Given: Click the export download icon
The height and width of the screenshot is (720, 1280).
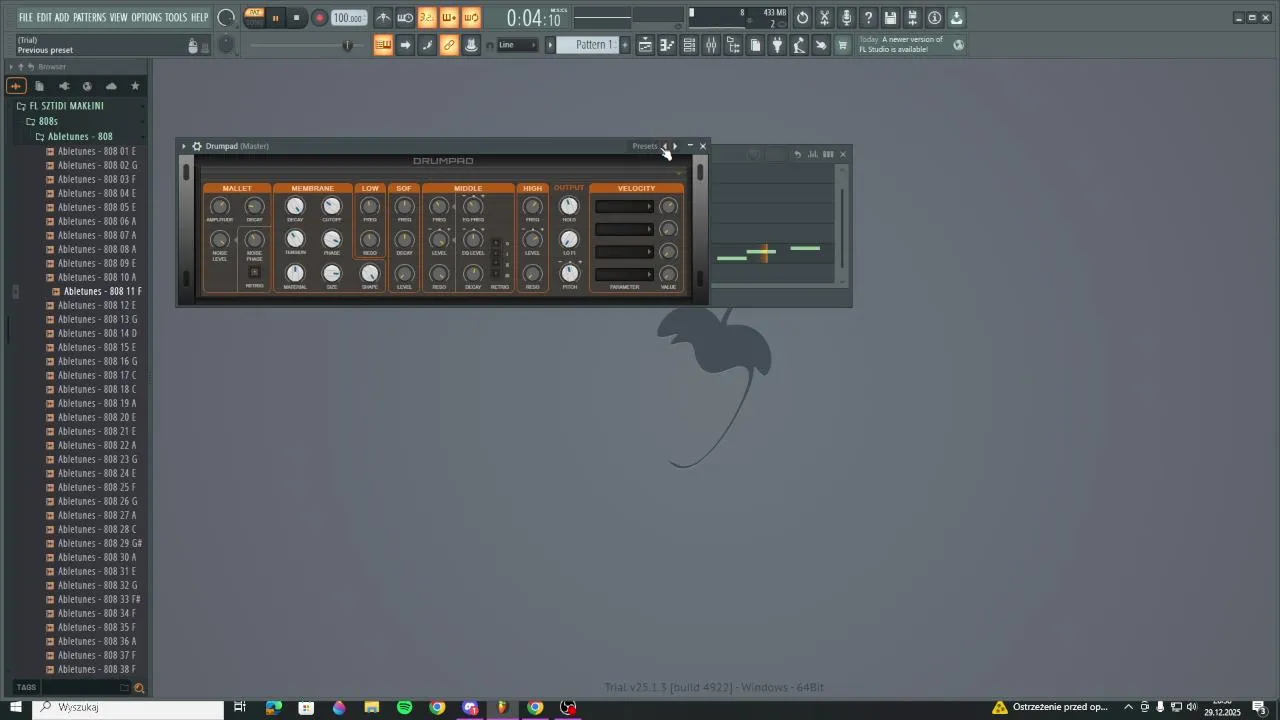Looking at the screenshot, I should (x=956, y=18).
